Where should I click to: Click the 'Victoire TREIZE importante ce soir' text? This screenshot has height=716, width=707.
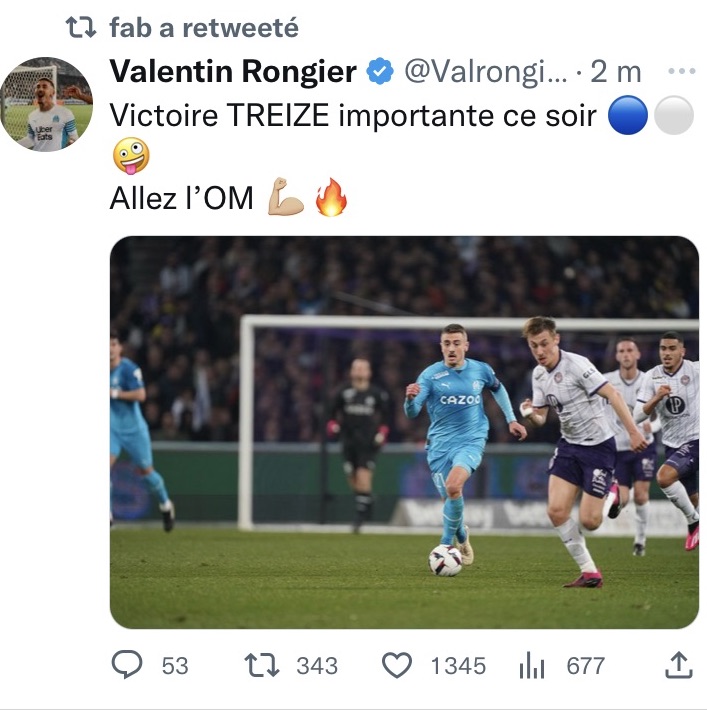(355, 116)
